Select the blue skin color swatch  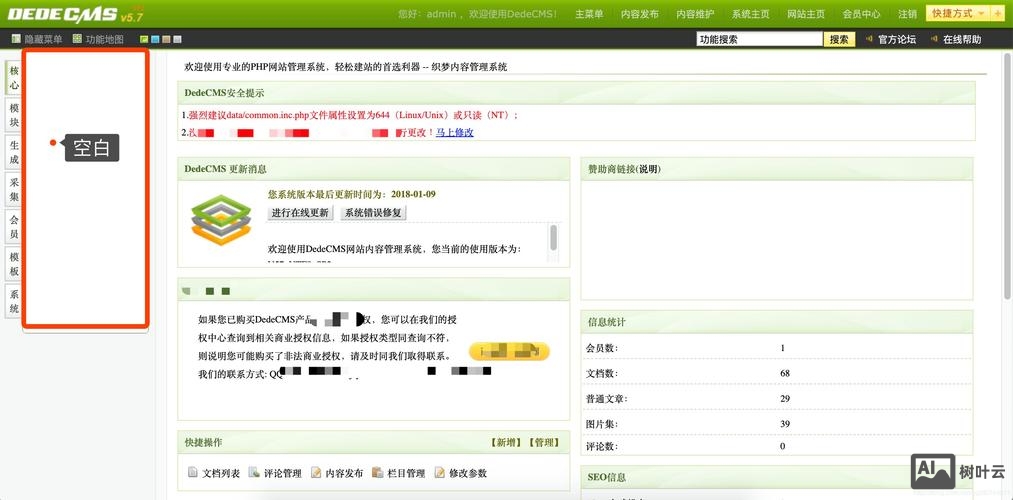pyautogui.click(x=155, y=39)
